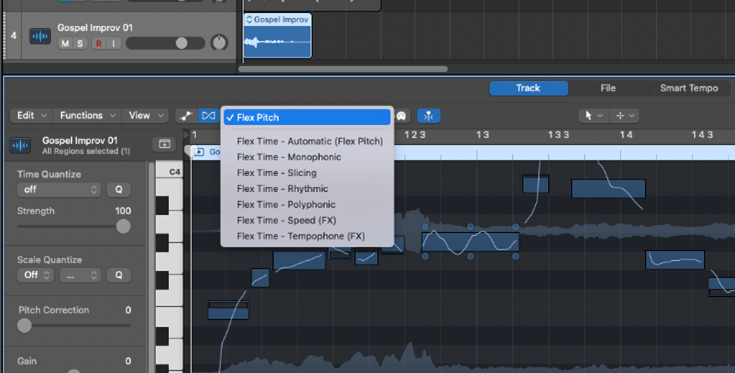Switch to the Track tab
This screenshot has height=373, width=735.
pyautogui.click(x=528, y=88)
